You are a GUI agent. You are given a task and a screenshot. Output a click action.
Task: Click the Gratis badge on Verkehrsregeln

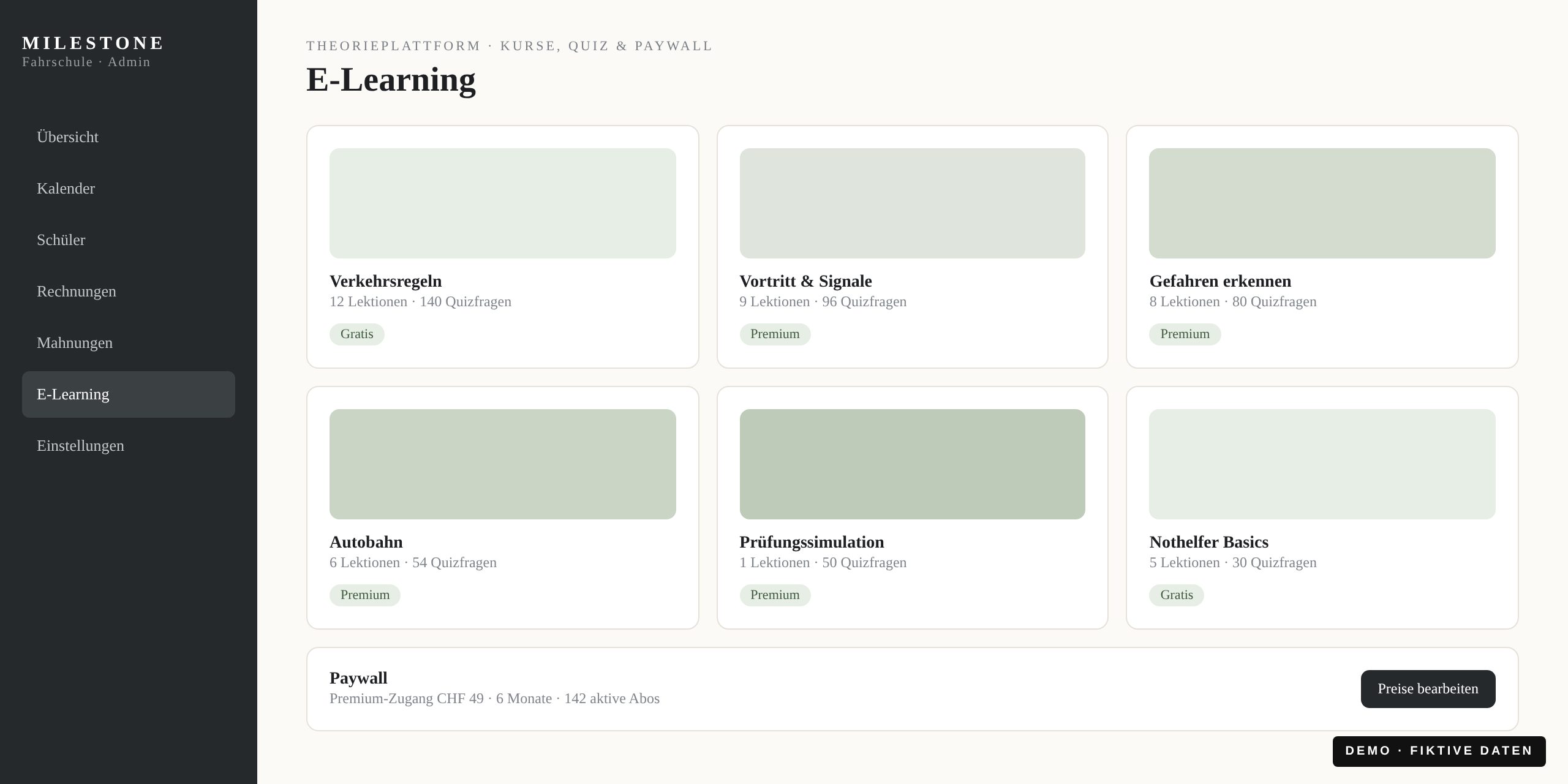point(357,334)
